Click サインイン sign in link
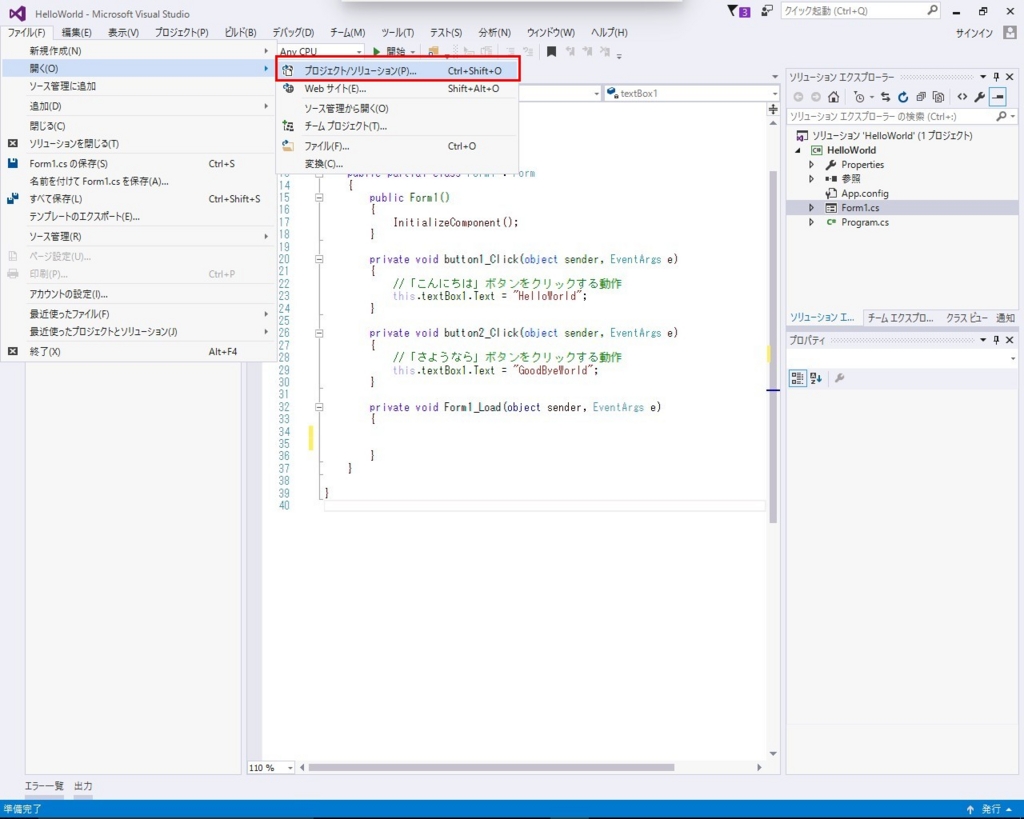 tap(974, 33)
